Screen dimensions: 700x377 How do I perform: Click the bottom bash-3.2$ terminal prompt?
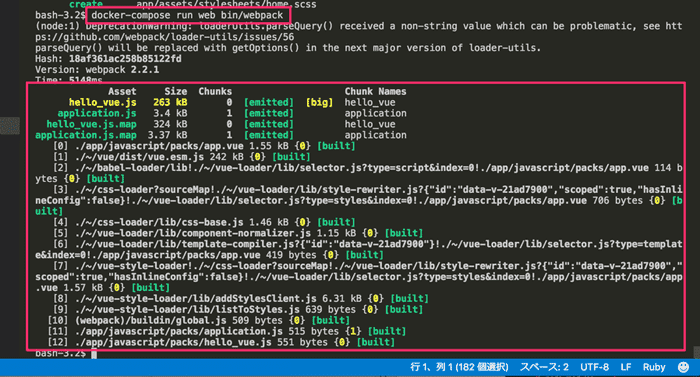(61, 354)
